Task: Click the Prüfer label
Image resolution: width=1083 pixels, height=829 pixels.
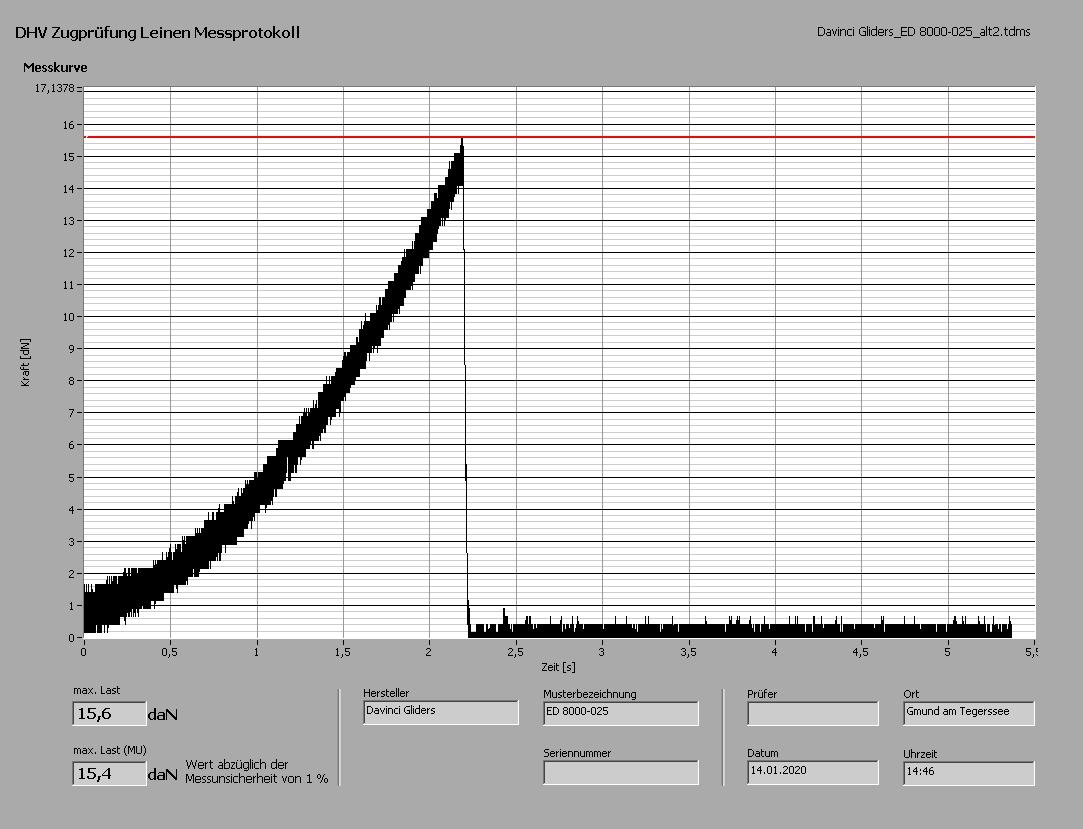Action: coord(763,694)
